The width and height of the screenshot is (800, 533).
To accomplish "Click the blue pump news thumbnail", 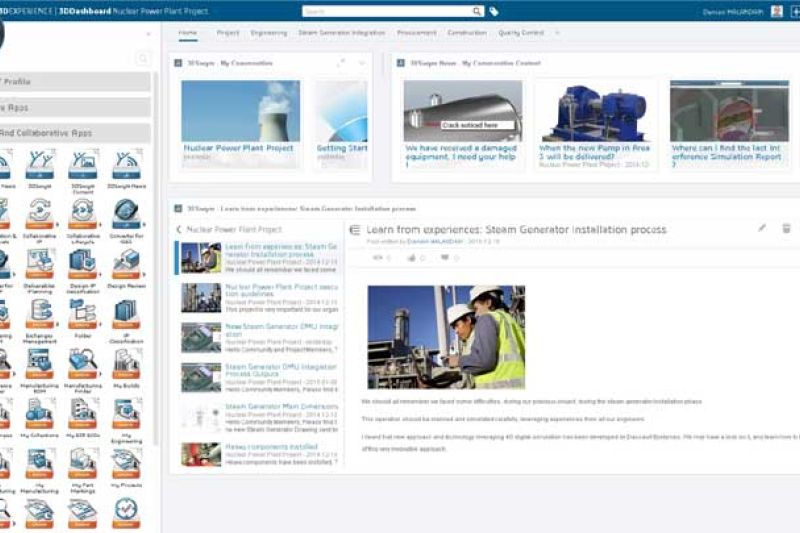I will pyautogui.click(x=595, y=111).
